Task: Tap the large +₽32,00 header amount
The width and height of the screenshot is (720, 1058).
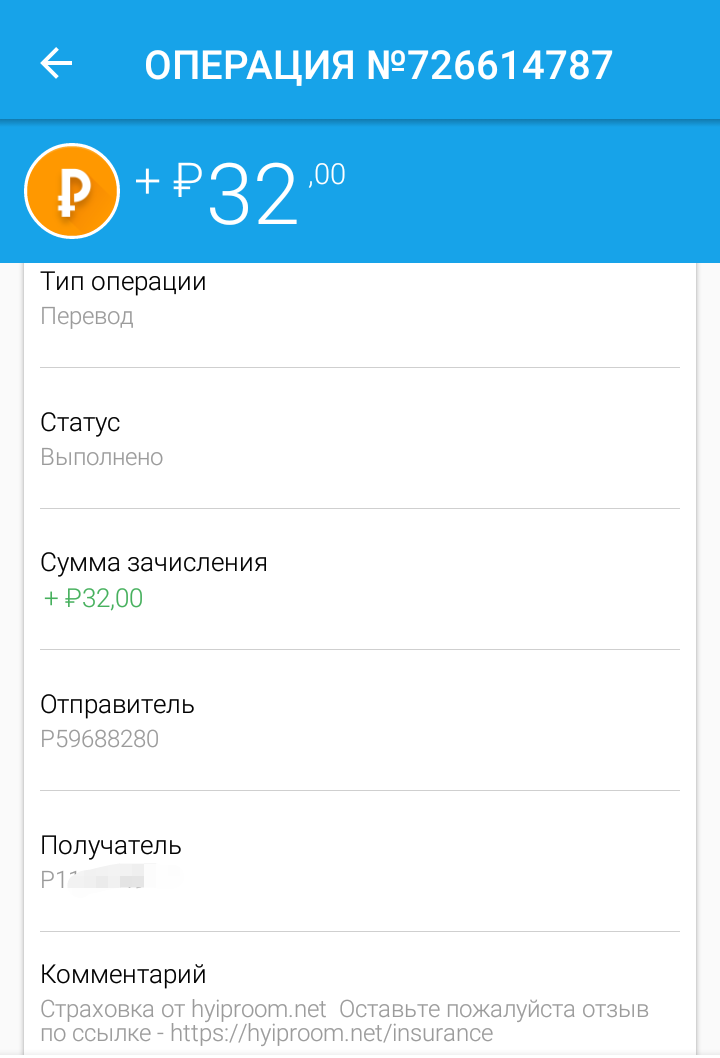Action: (240, 193)
